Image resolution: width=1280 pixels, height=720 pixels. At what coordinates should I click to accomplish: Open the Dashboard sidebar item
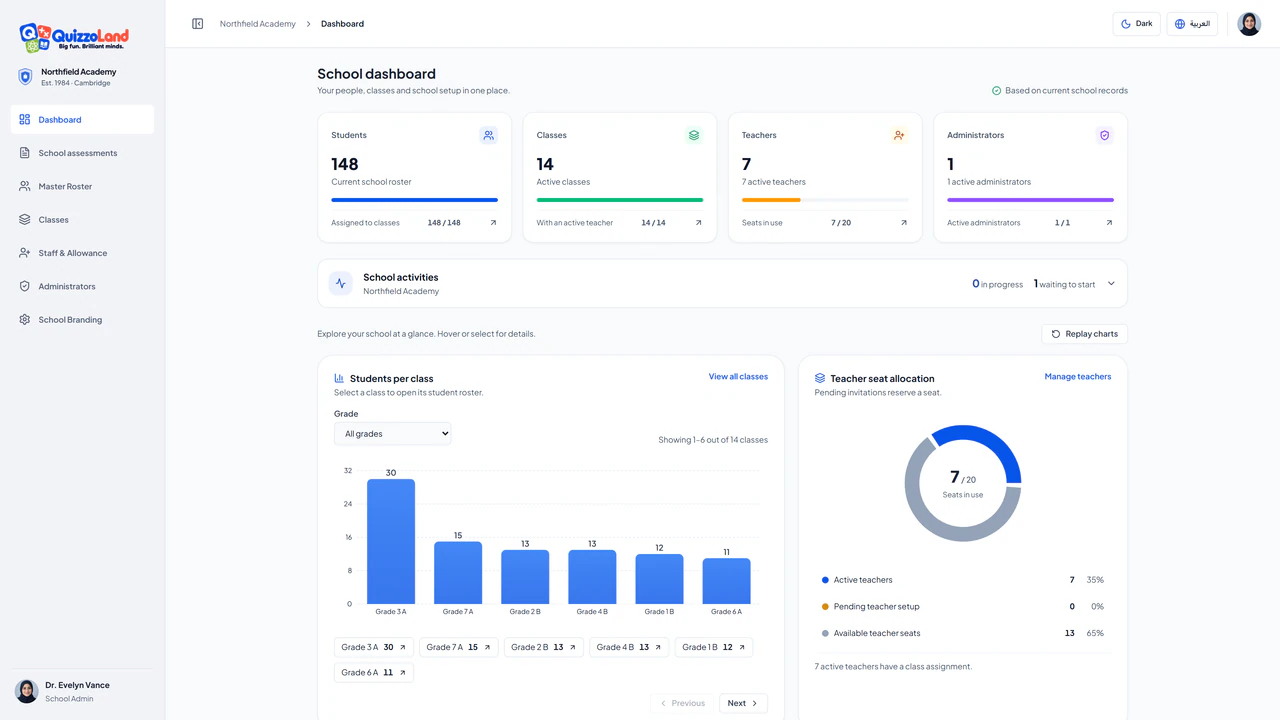[82, 120]
